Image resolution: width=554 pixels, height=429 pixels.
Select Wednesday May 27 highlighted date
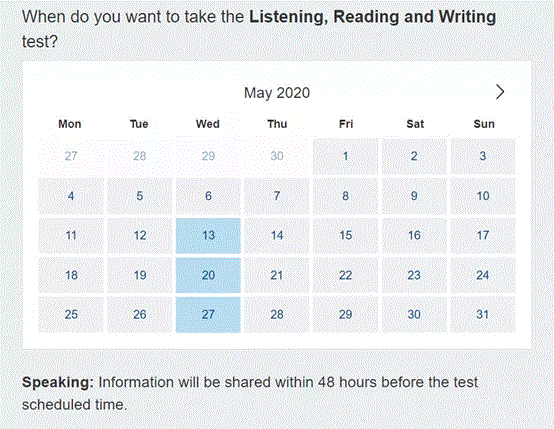pos(208,315)
